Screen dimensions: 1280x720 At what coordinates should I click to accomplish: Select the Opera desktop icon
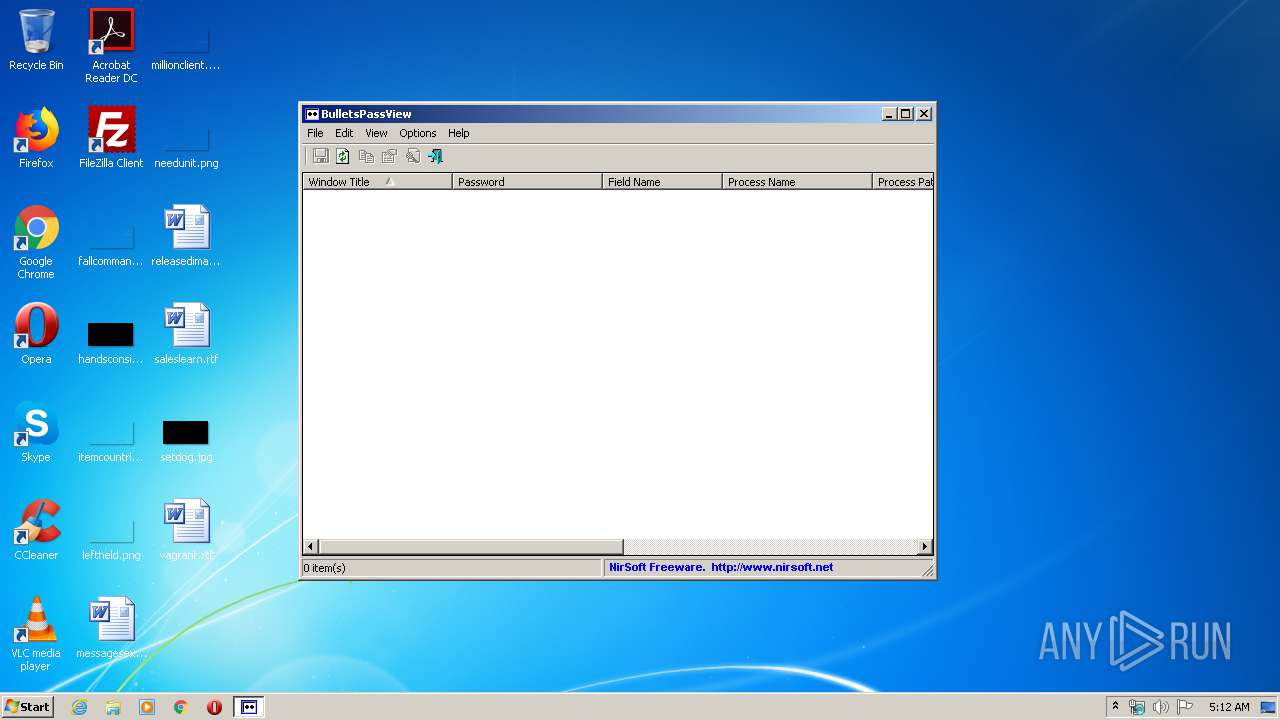click(36, 334)
